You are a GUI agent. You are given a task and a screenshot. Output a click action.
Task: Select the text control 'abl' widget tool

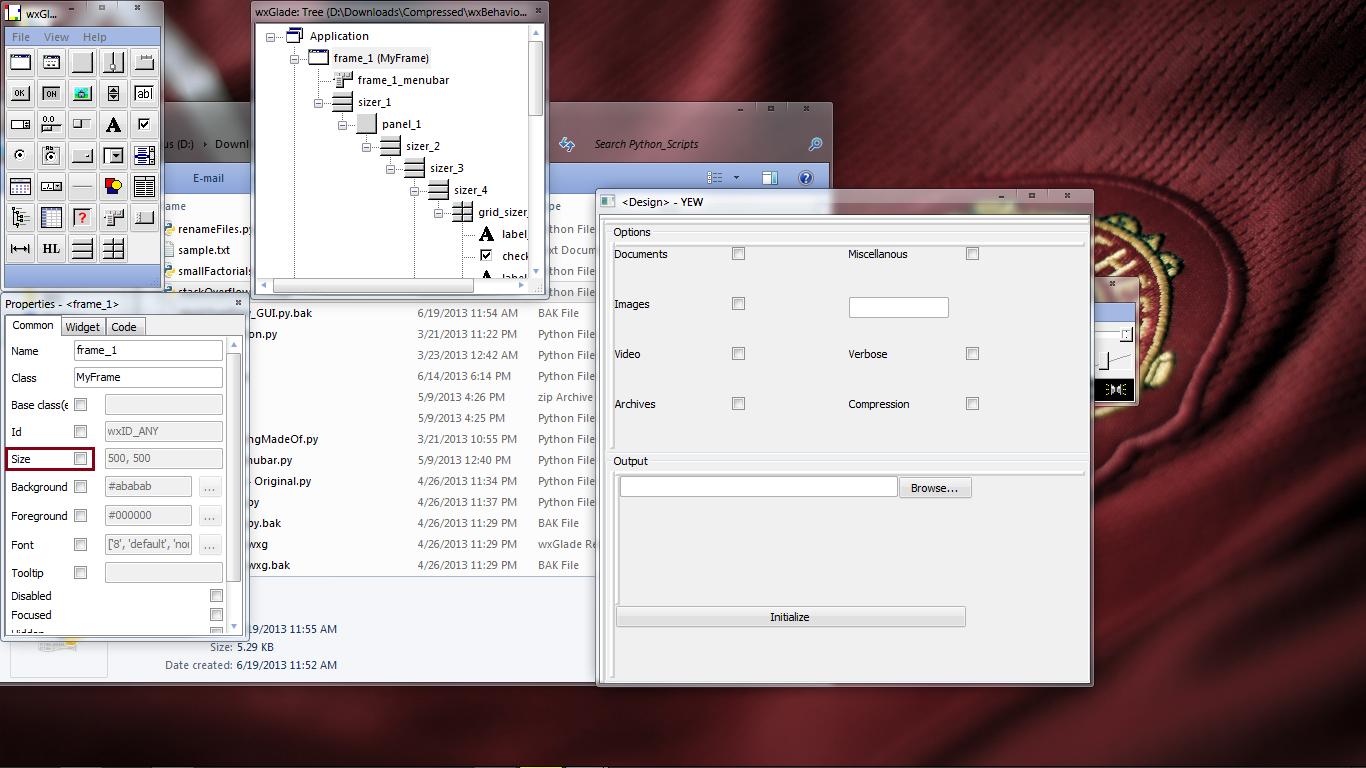[x=144, y=93]
